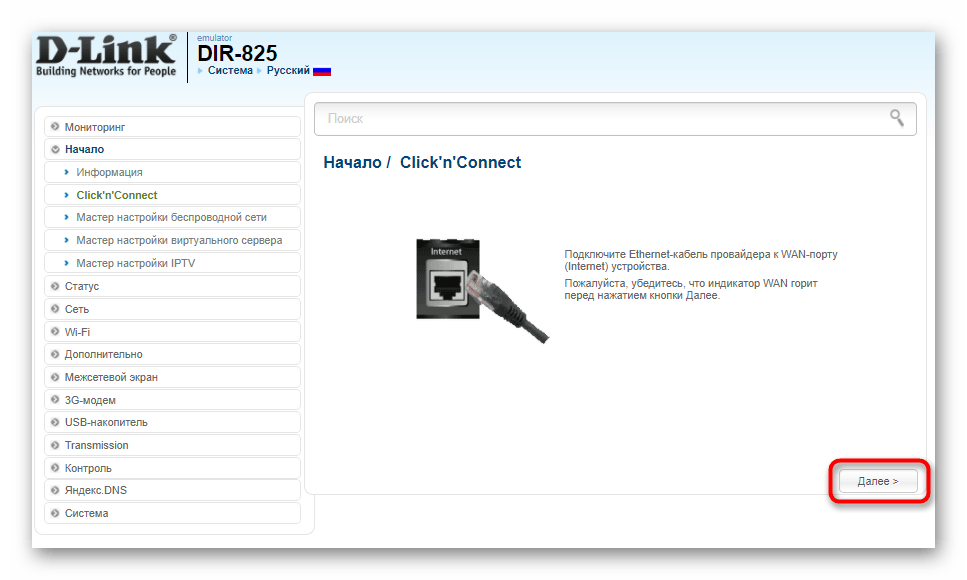967x580 pixels.
Task: Collapse the Начало section
Action: (84, 149)
